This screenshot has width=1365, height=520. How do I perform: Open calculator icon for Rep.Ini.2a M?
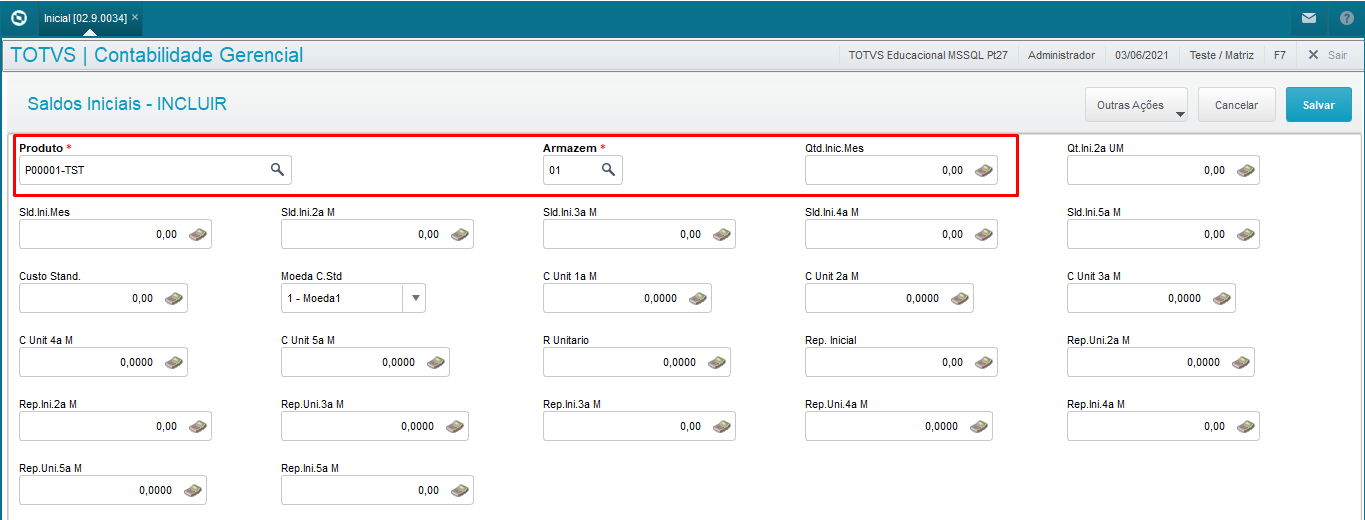pos(199,427)
